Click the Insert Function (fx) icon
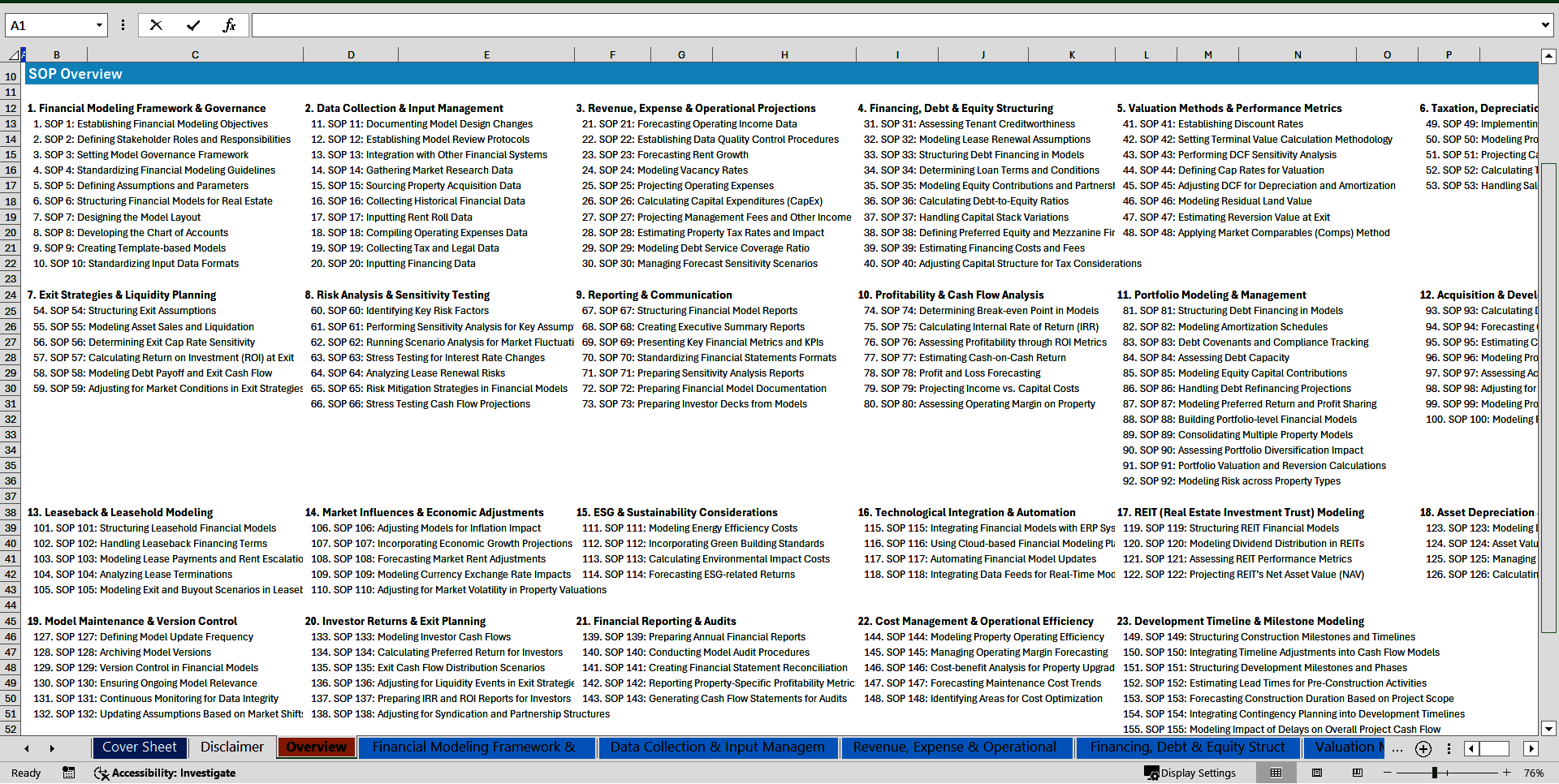Image resolution: width=1559 pixels, height=784 pixels. tap(230, 24)
